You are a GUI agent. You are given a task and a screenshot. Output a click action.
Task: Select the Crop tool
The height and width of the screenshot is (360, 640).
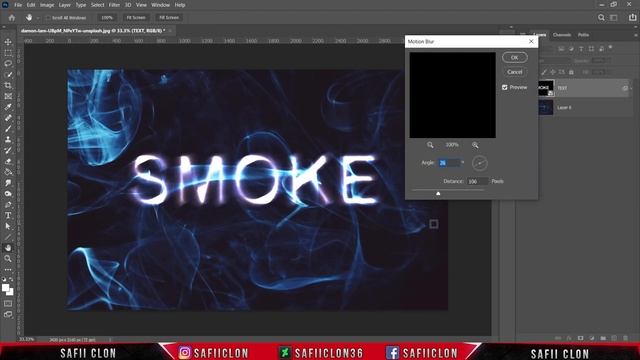point(8,85)
